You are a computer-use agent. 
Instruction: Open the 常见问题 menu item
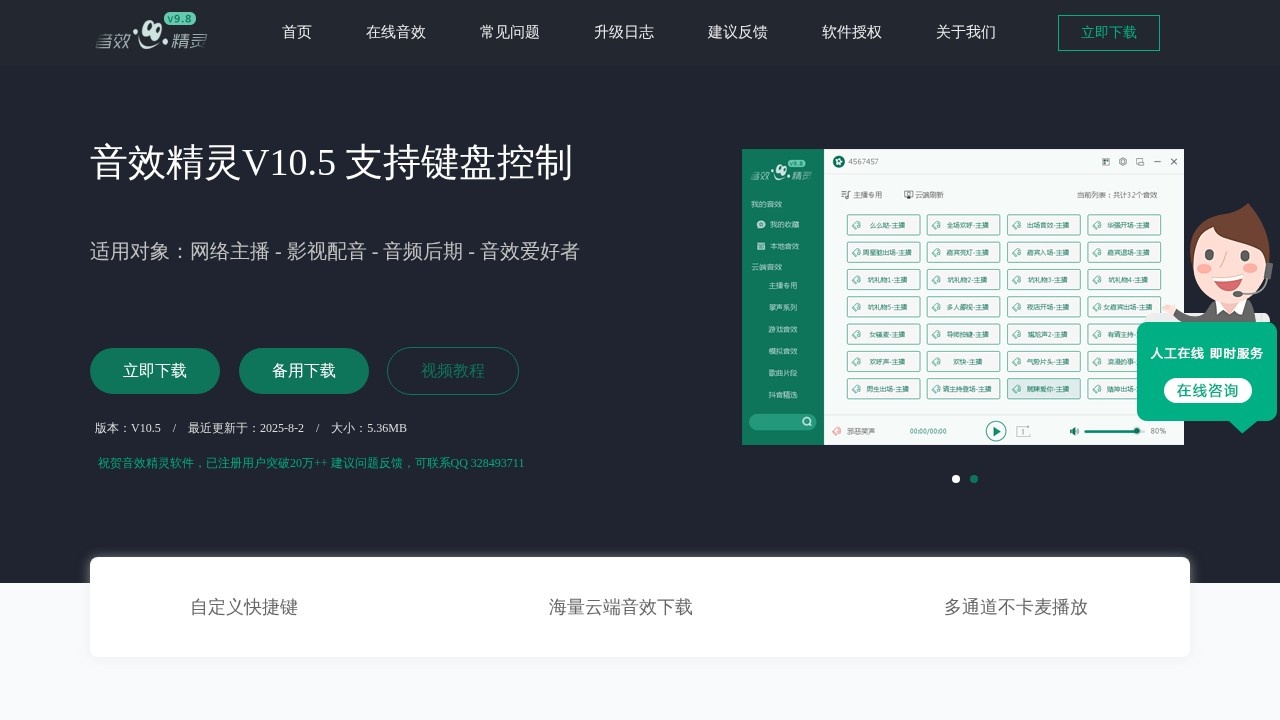[509, 32]
